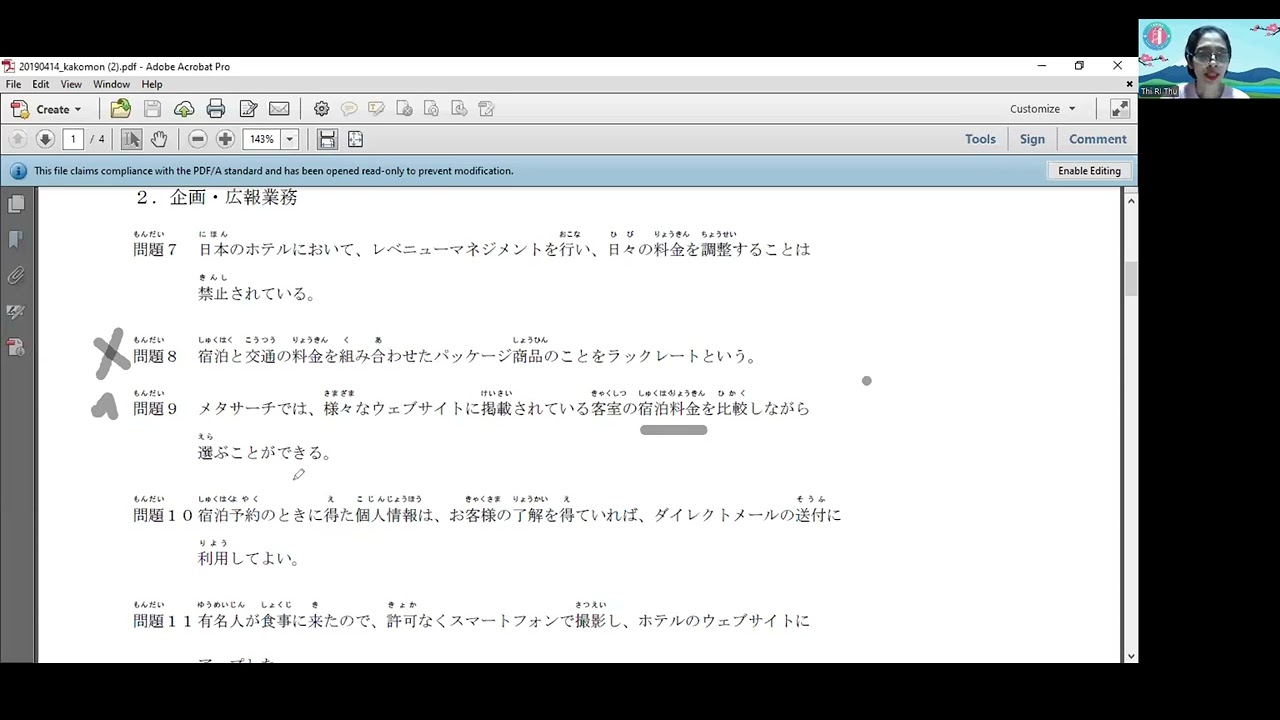Image resolution: width=1280 pixels, height=720 pixels.
Task: Click the text 問題７ label
Action: (155, 250)
